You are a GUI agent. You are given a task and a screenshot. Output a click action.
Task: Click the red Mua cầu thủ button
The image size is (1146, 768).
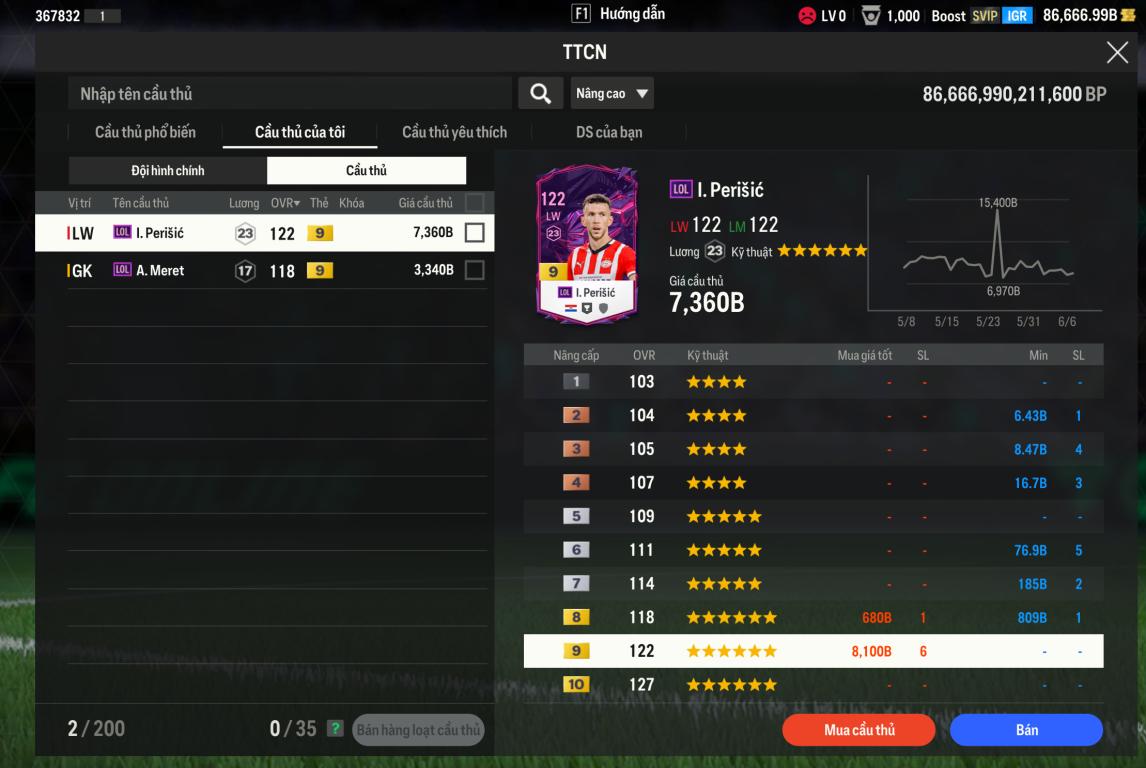[859, 729]
